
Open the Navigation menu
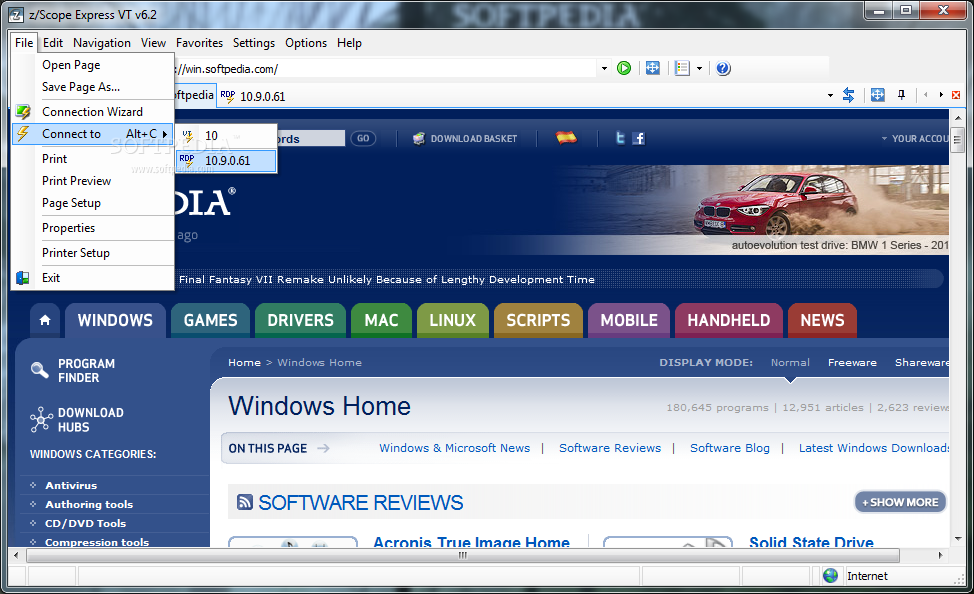[x=102, y=43]
